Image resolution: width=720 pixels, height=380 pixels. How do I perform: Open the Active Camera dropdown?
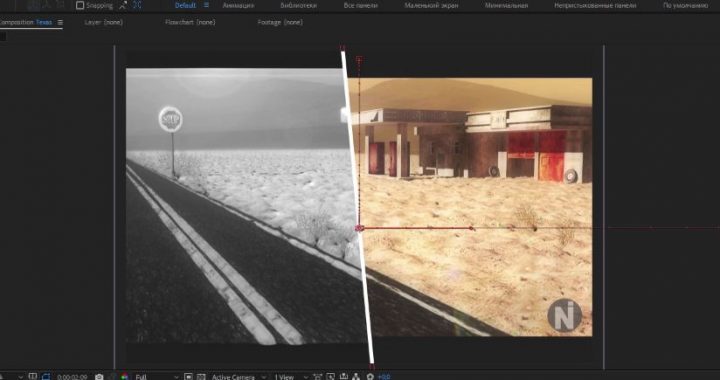(x=239, y=377)
